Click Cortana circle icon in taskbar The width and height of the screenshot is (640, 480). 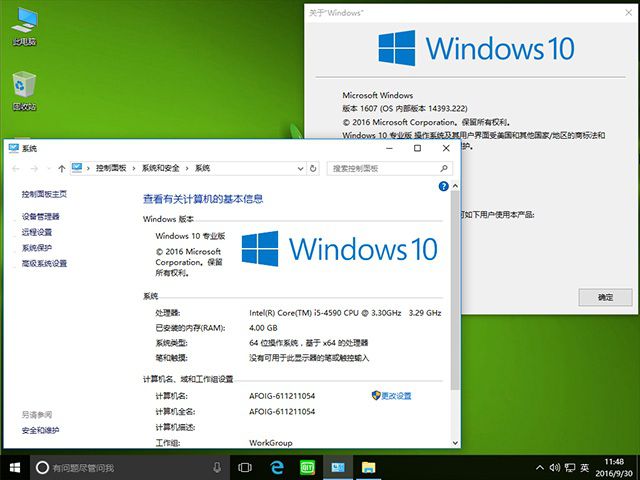42,468
